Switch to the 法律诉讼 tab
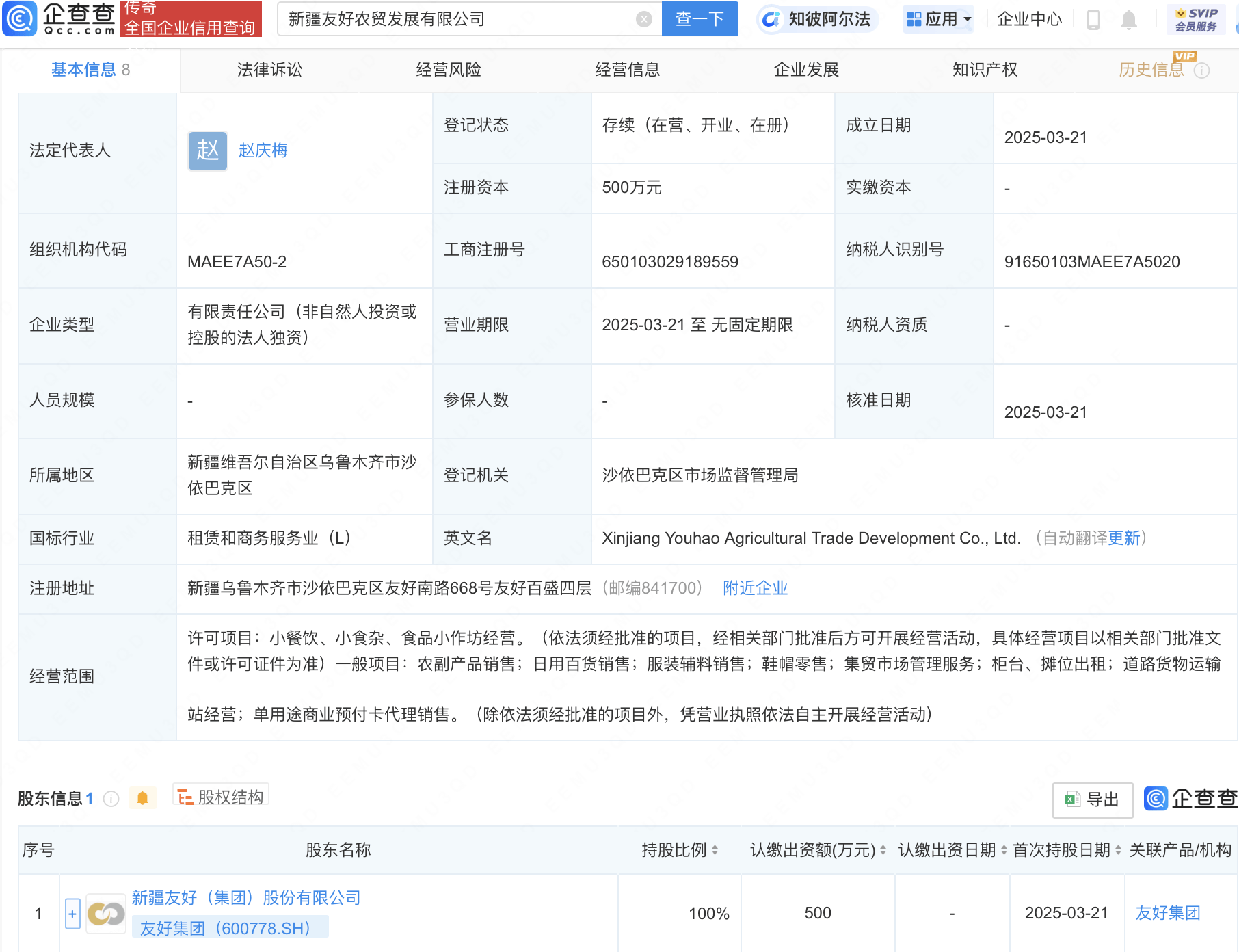Image resolution: width=1239 pixels, height=952 pixels. point(269,70)
